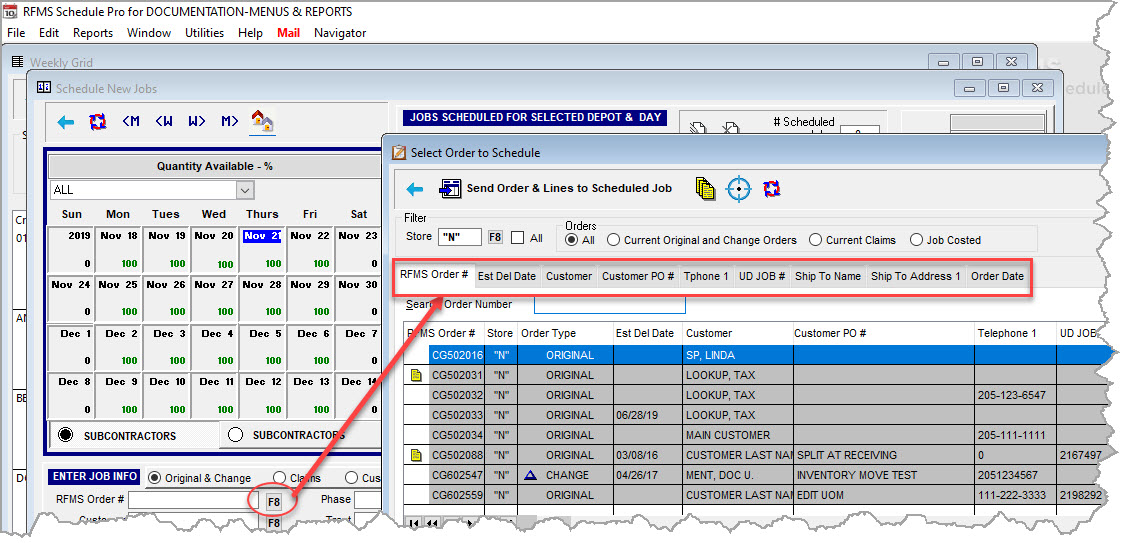Go to previous week with <W button

[164, 121]
